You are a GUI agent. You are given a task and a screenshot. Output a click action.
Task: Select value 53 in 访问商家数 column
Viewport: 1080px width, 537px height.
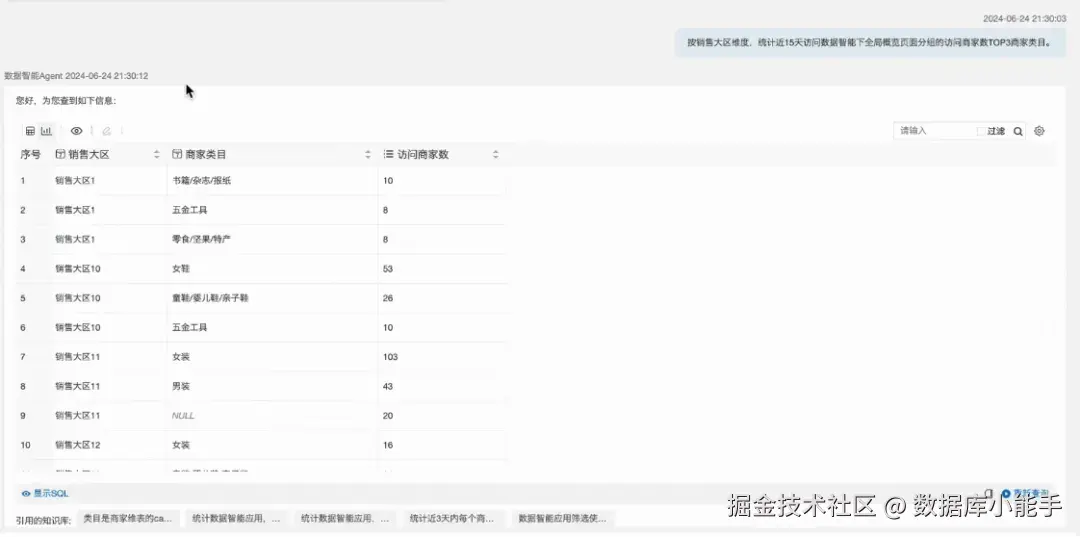388,269
